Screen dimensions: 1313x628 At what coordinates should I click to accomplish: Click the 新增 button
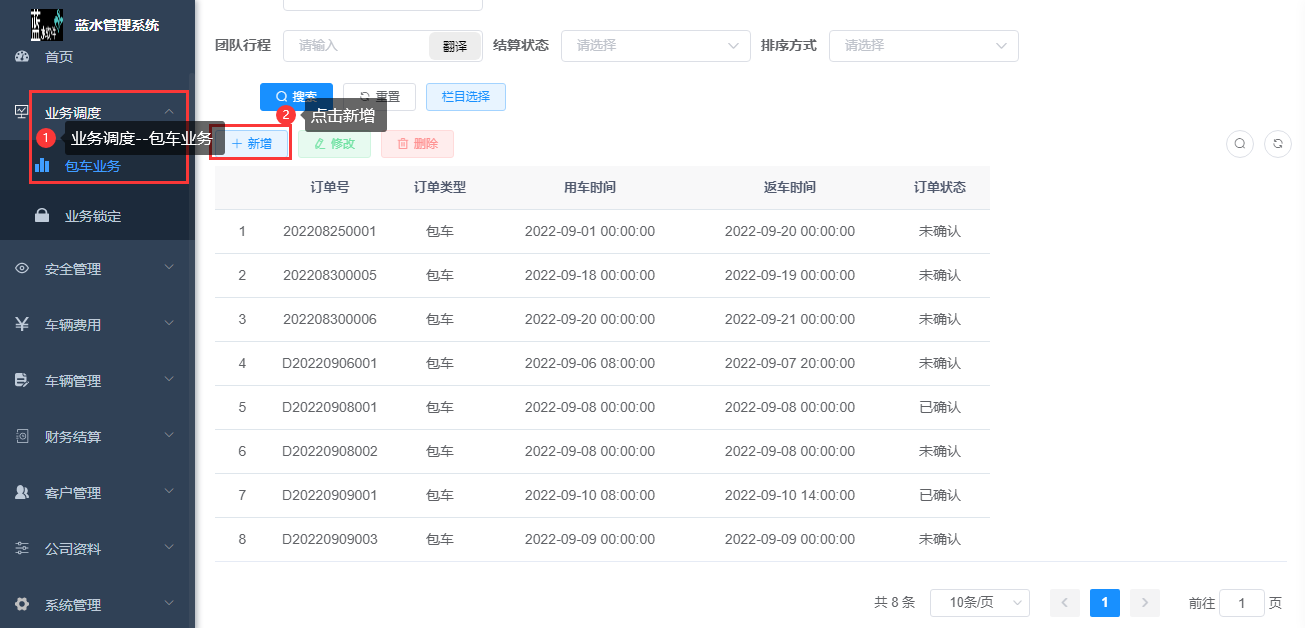(252, 144)
